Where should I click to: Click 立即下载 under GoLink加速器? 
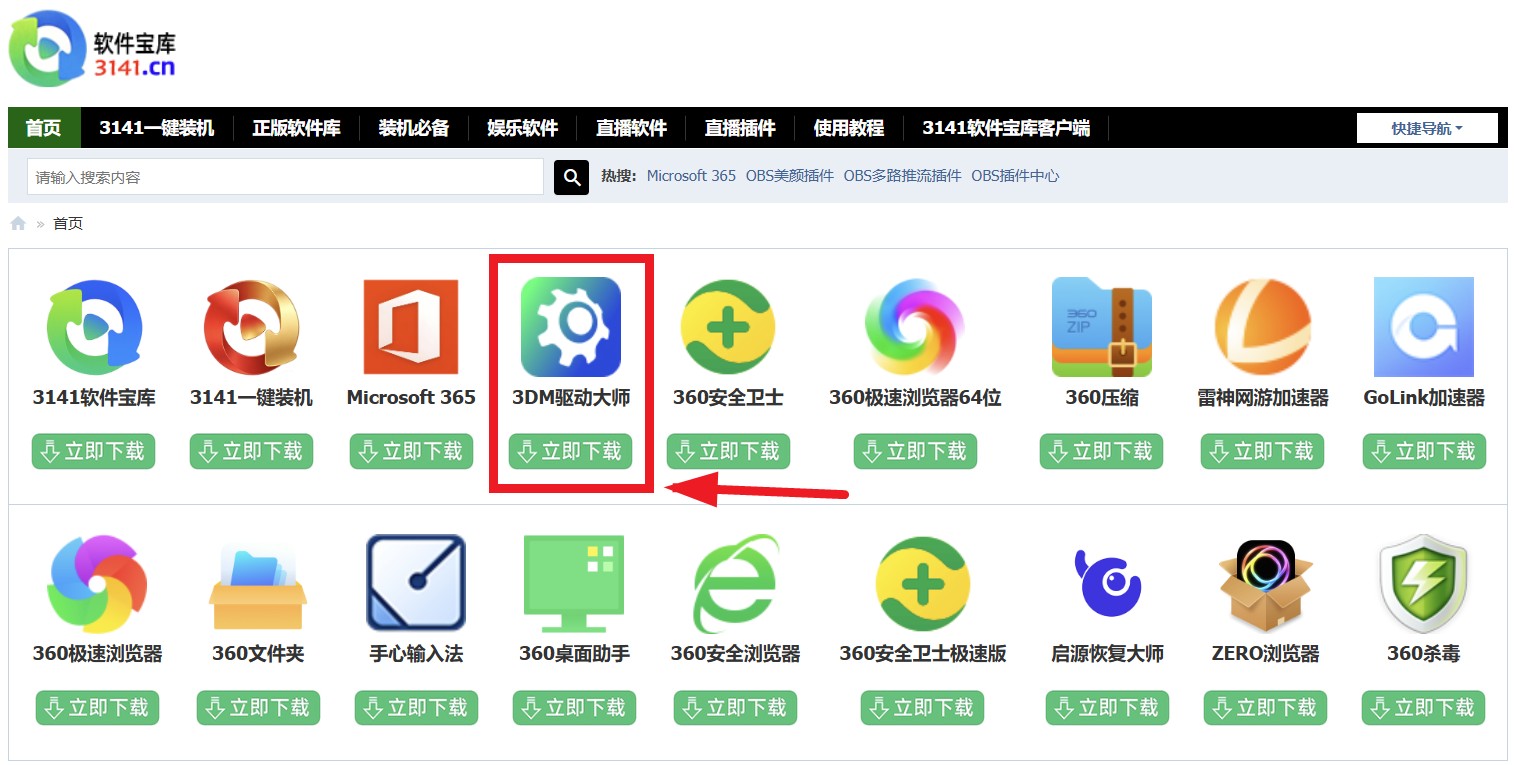click(1424, 451)
